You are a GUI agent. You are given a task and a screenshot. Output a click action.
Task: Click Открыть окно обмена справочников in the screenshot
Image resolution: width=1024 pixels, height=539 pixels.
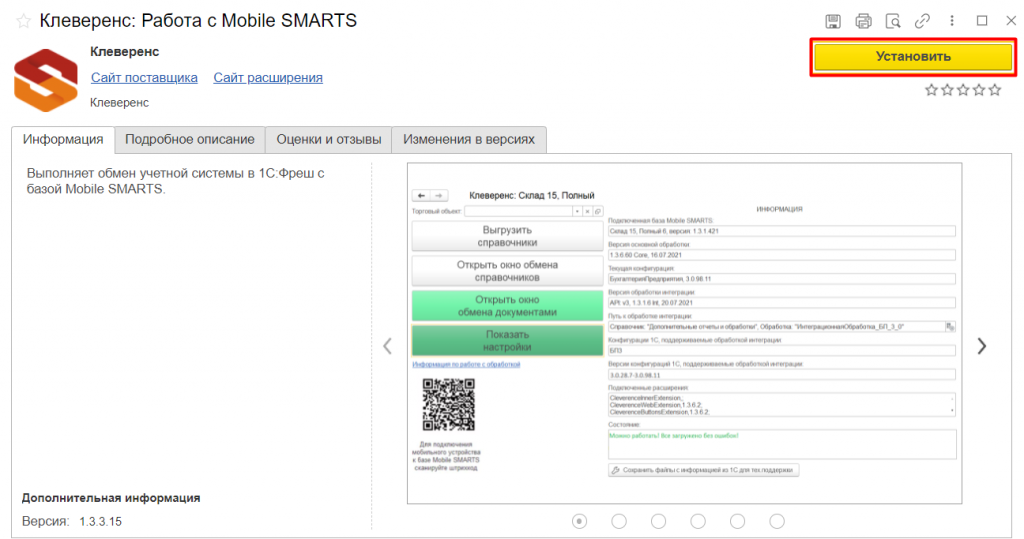(x=507, y=271)
